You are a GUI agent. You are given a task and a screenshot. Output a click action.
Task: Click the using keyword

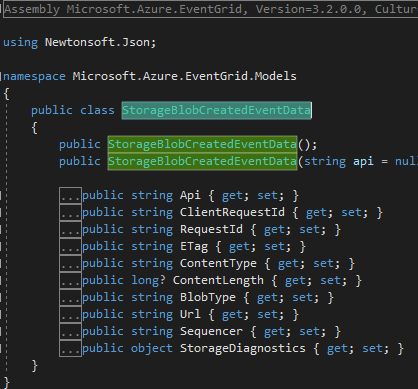[21, 43]
